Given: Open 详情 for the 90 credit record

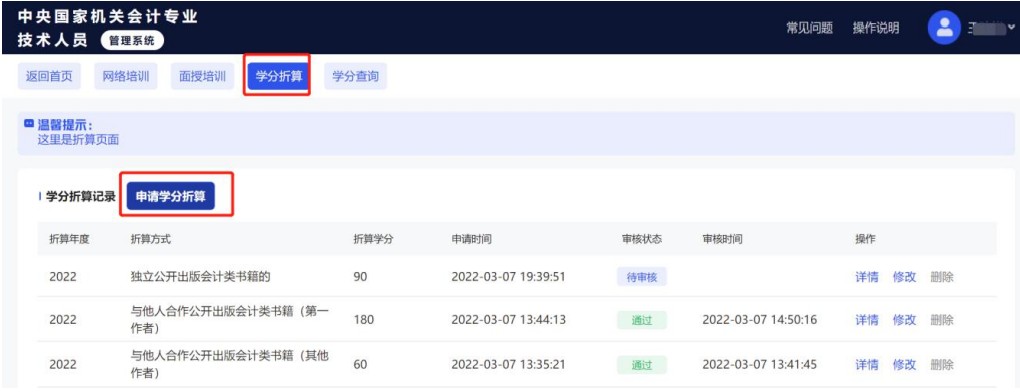Looking at the screenshot, I should [x=866, y=276].
